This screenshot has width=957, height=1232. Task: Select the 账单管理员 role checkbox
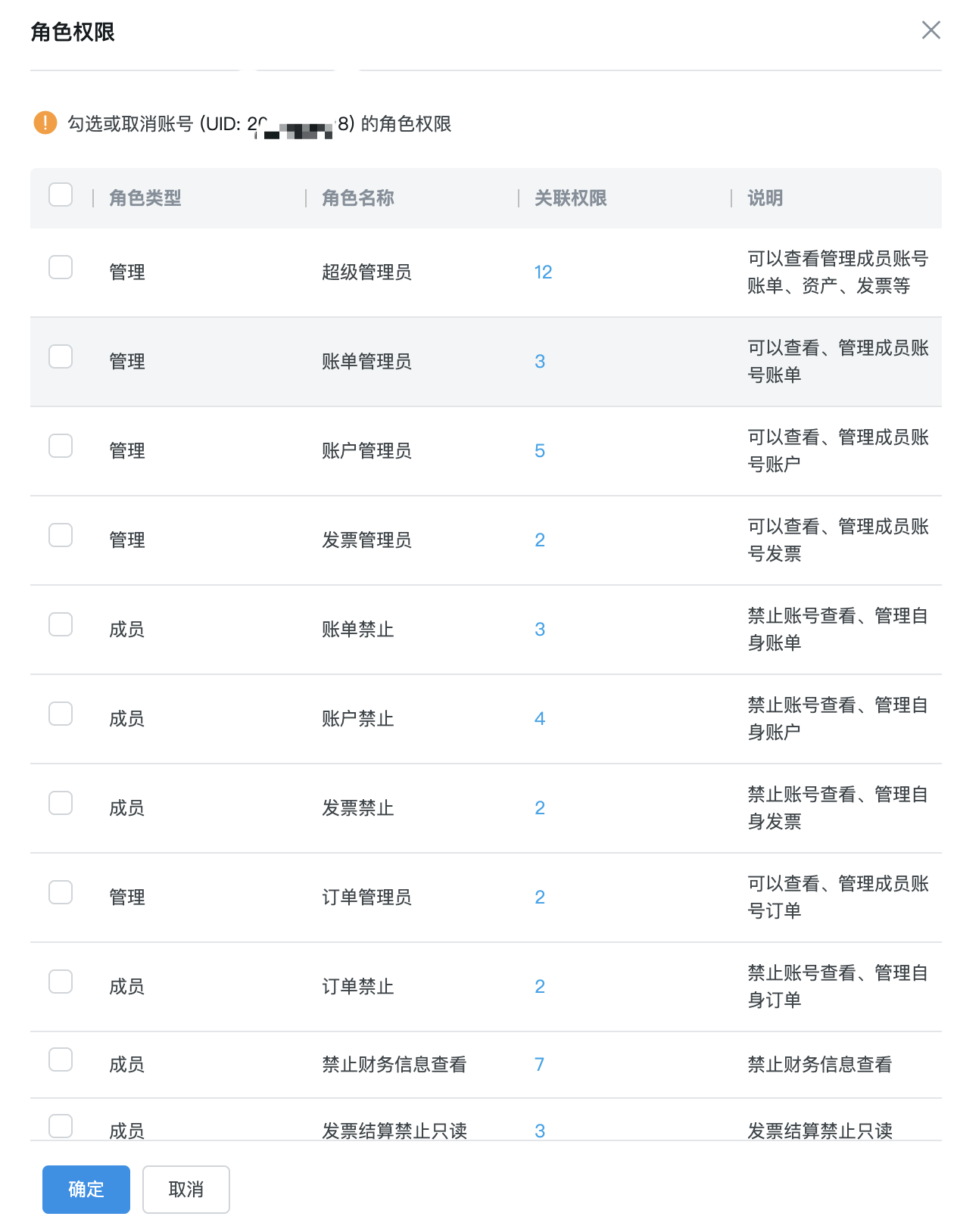click(61, 356)
